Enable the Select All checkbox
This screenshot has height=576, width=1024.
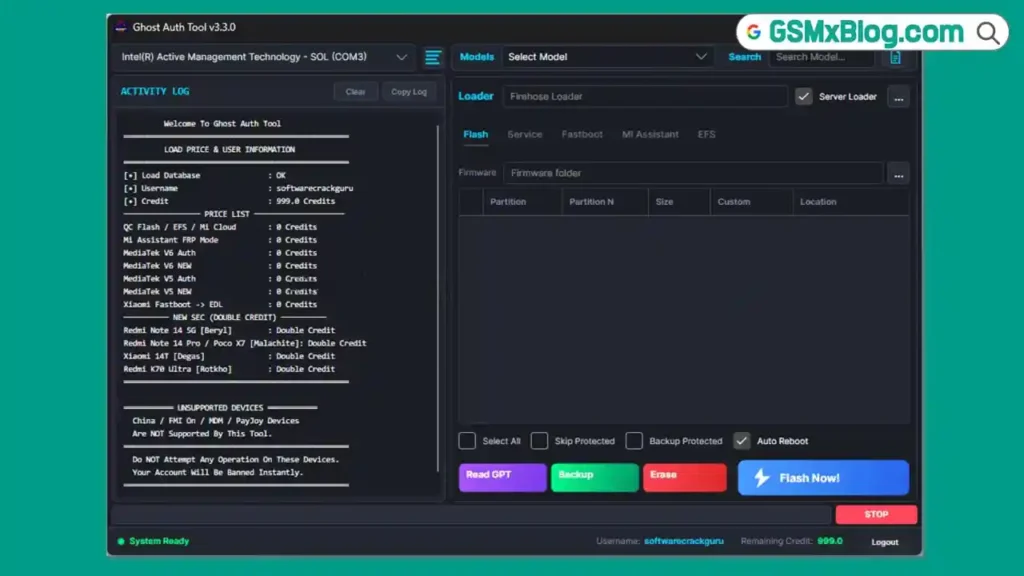click(x=467, y=441)
